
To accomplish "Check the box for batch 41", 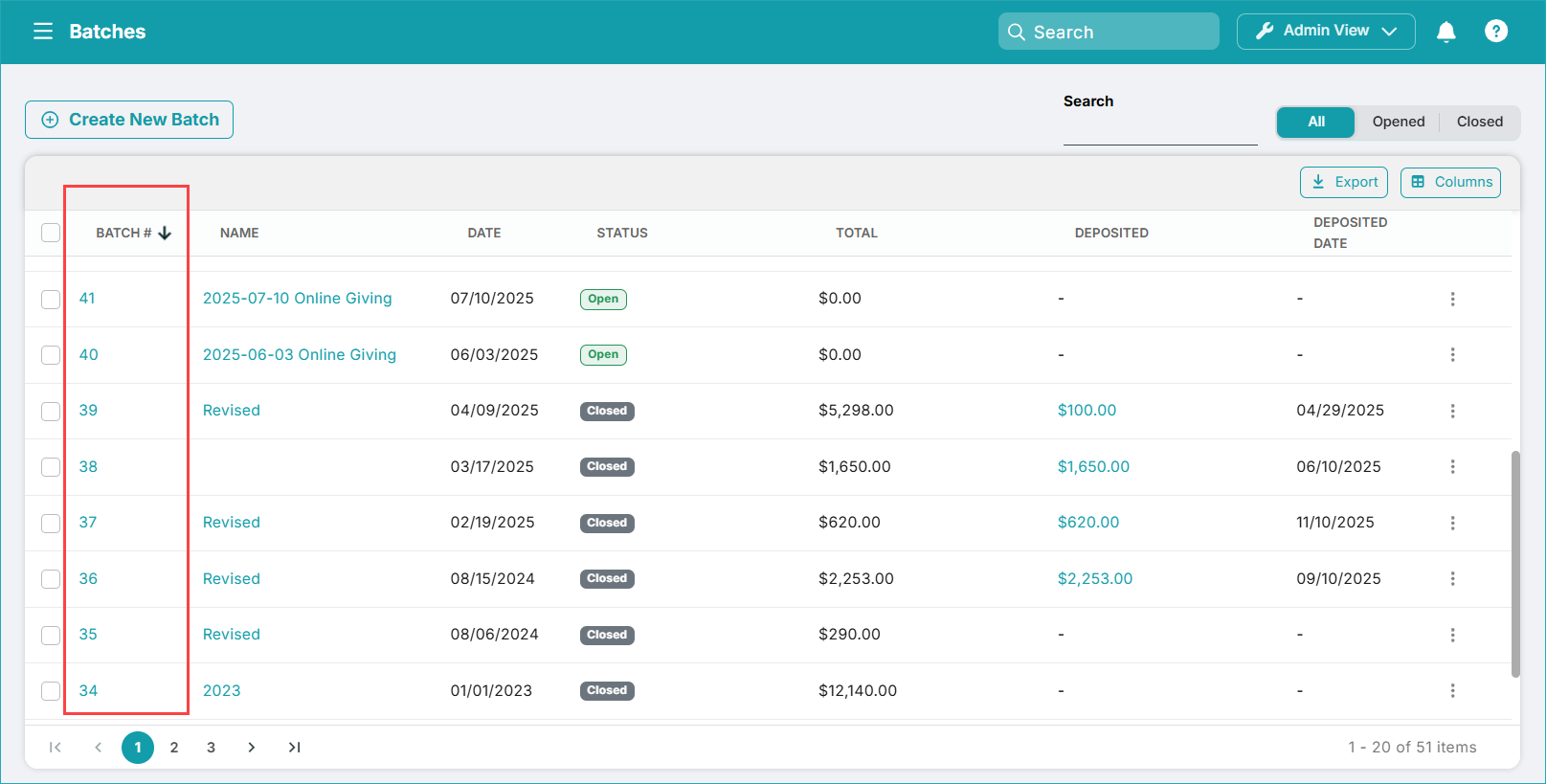I will 51,299.
